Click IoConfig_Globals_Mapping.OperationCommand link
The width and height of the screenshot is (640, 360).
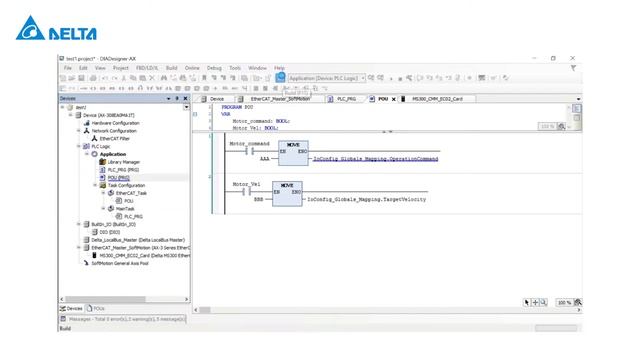click(x=376, y=159)
